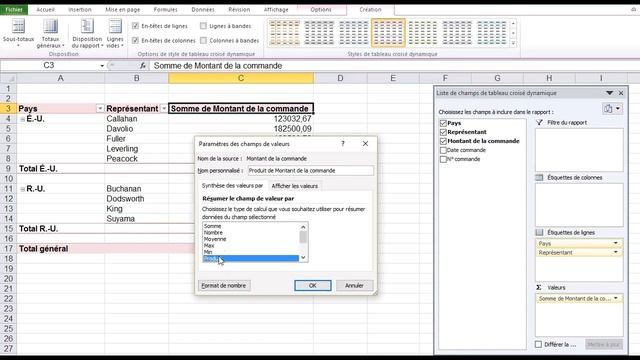Viewport: 640px width, 360px height.
Task: Open the Mise en page tab
Action: pyautogui.click(x=122, y=9)
